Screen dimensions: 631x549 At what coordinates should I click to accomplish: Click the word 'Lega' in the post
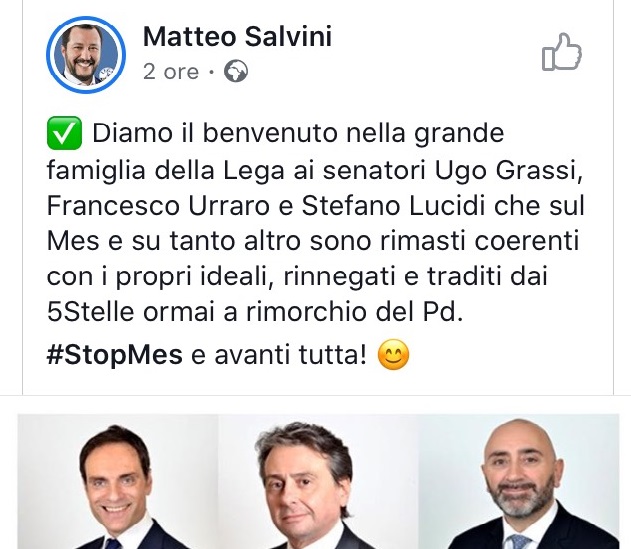(254, 171)
